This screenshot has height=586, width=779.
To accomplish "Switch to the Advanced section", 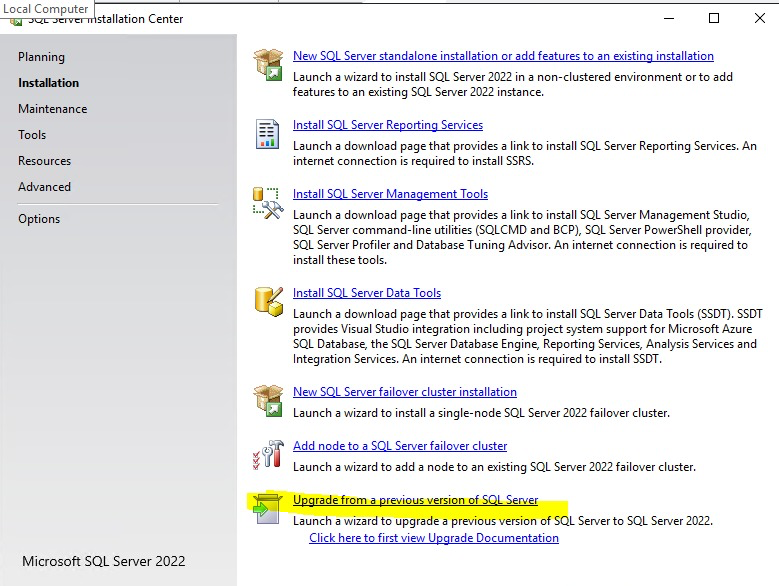I will (x=44, y=187).
